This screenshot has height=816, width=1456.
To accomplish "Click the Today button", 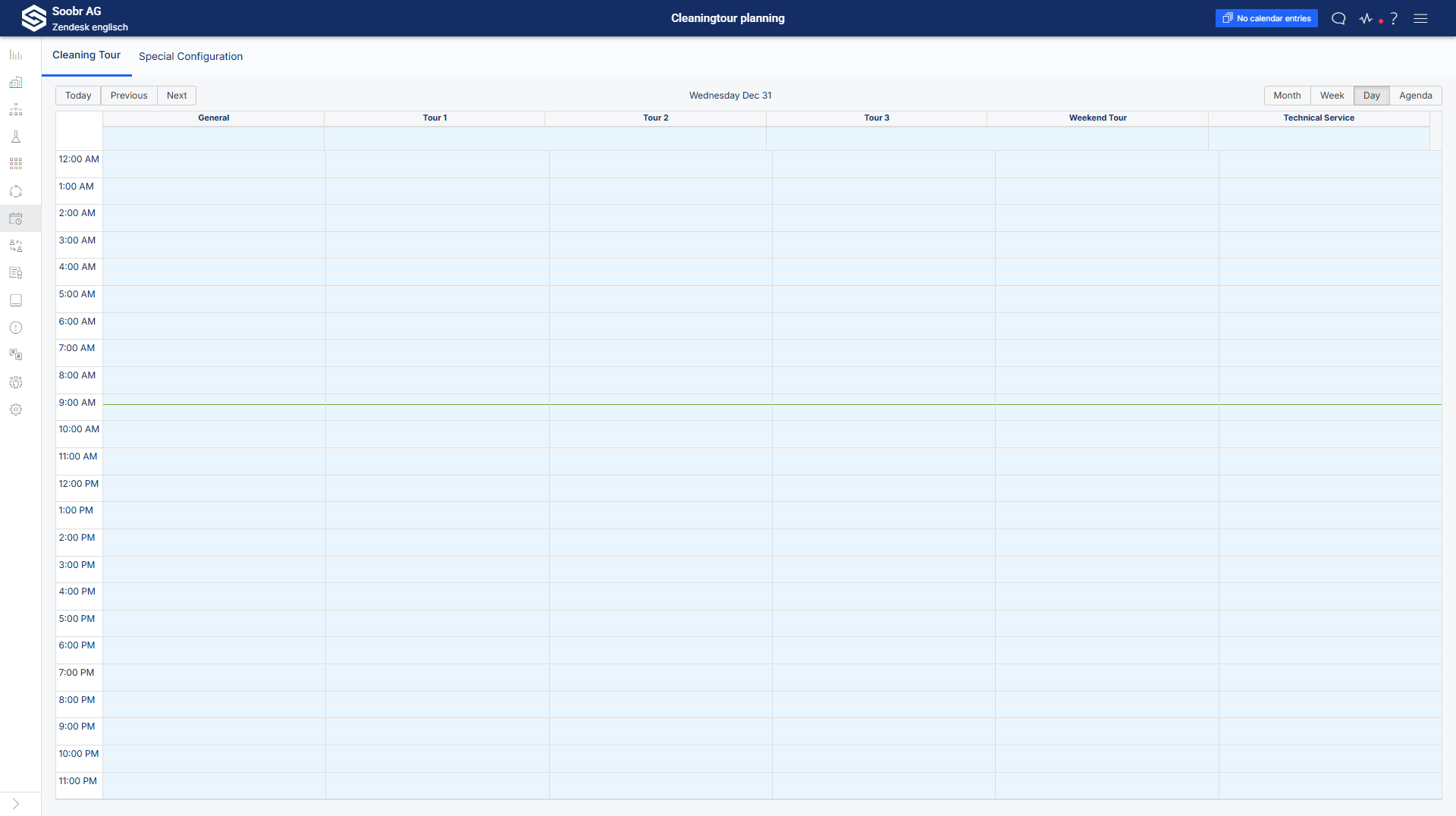I will pos(78,96).
